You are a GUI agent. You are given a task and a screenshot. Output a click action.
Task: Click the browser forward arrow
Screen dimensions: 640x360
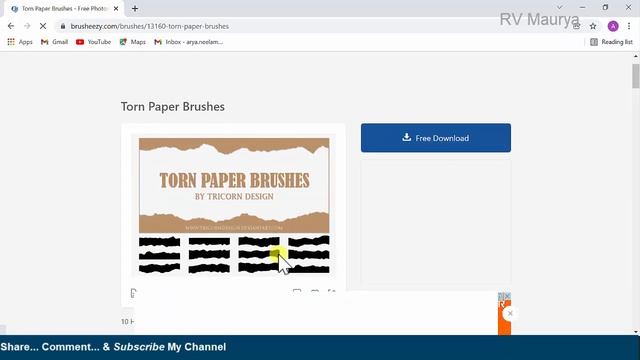tap(27, 26)
